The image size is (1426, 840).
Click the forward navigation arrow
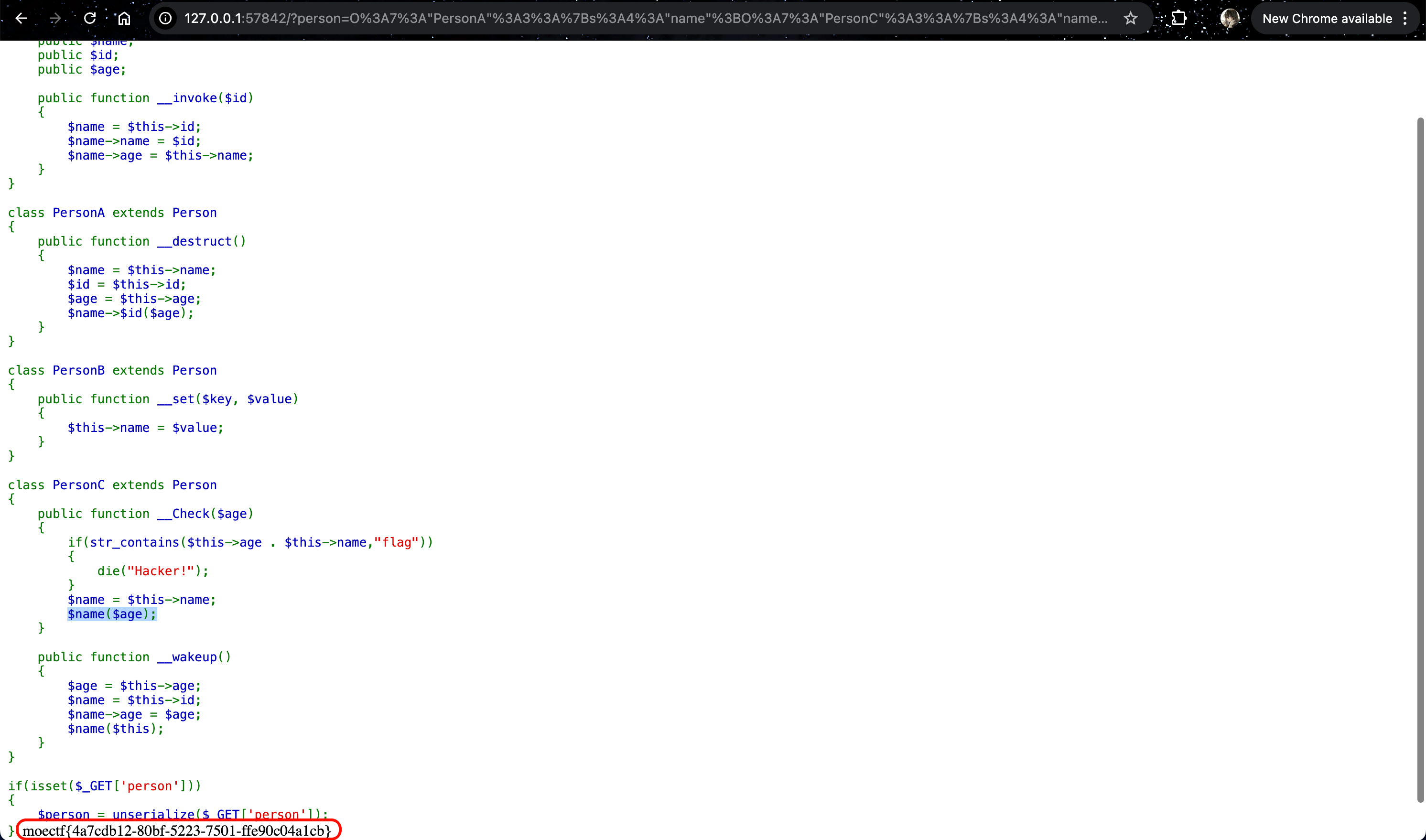tap(55, 18)
